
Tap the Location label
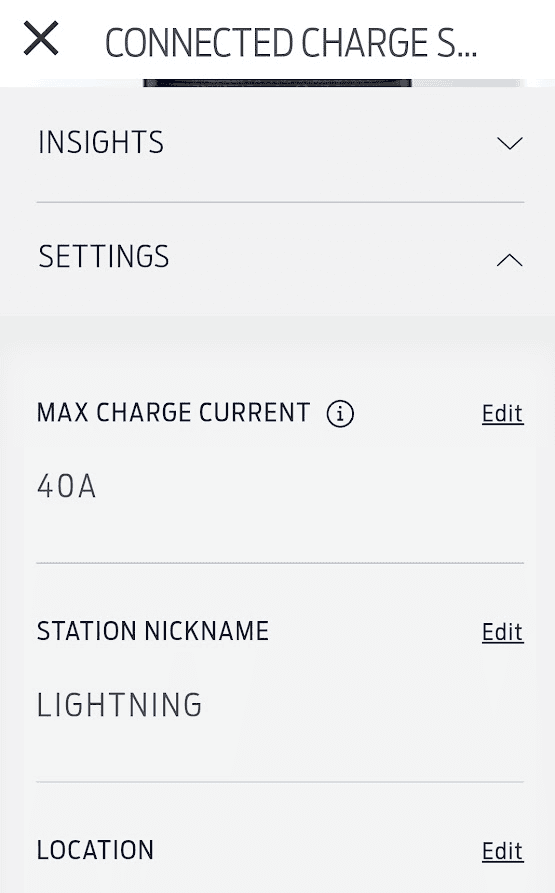pos(95,850)
